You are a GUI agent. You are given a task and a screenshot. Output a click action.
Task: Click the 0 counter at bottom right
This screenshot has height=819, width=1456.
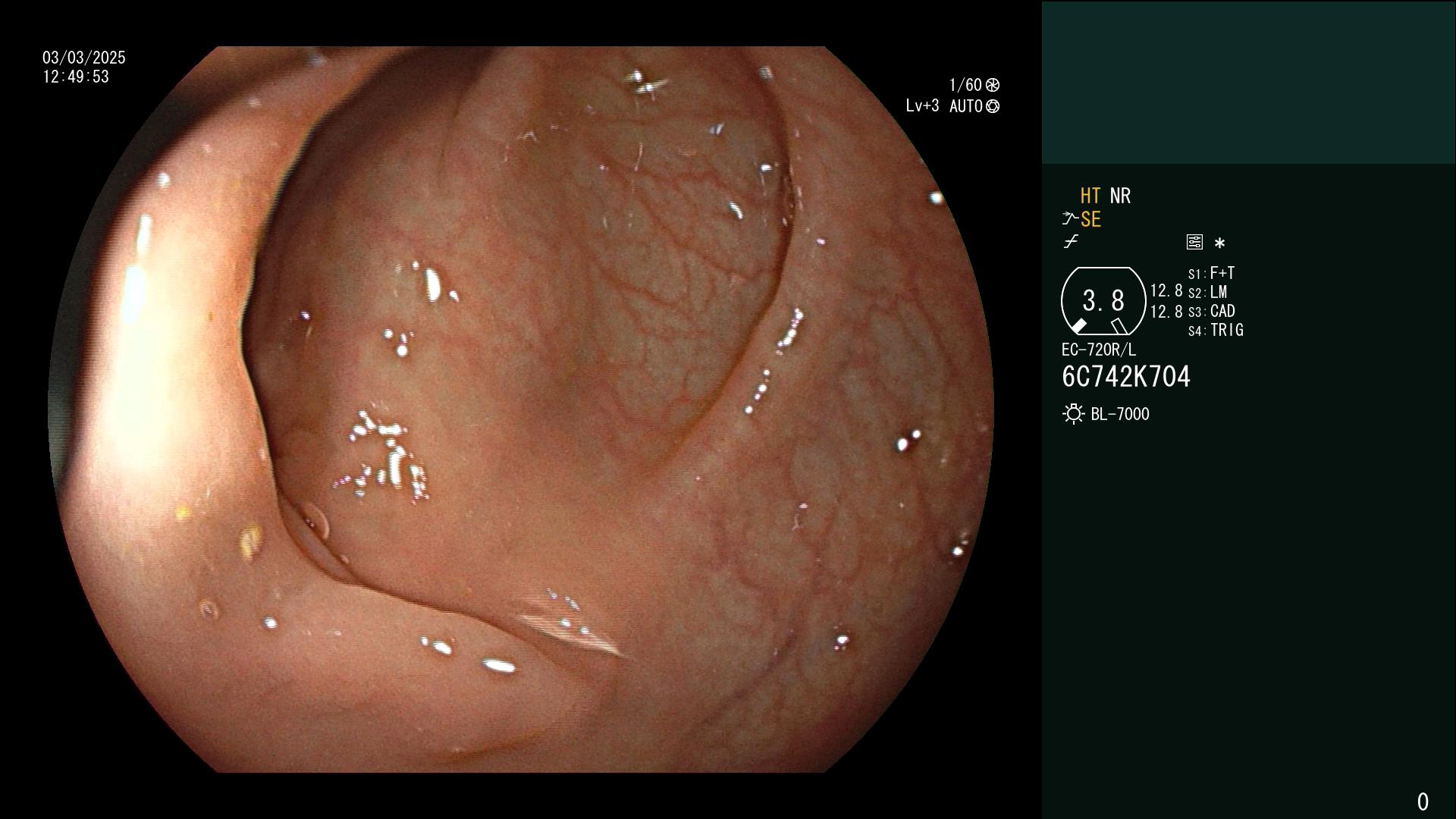tap(1423, 802)
